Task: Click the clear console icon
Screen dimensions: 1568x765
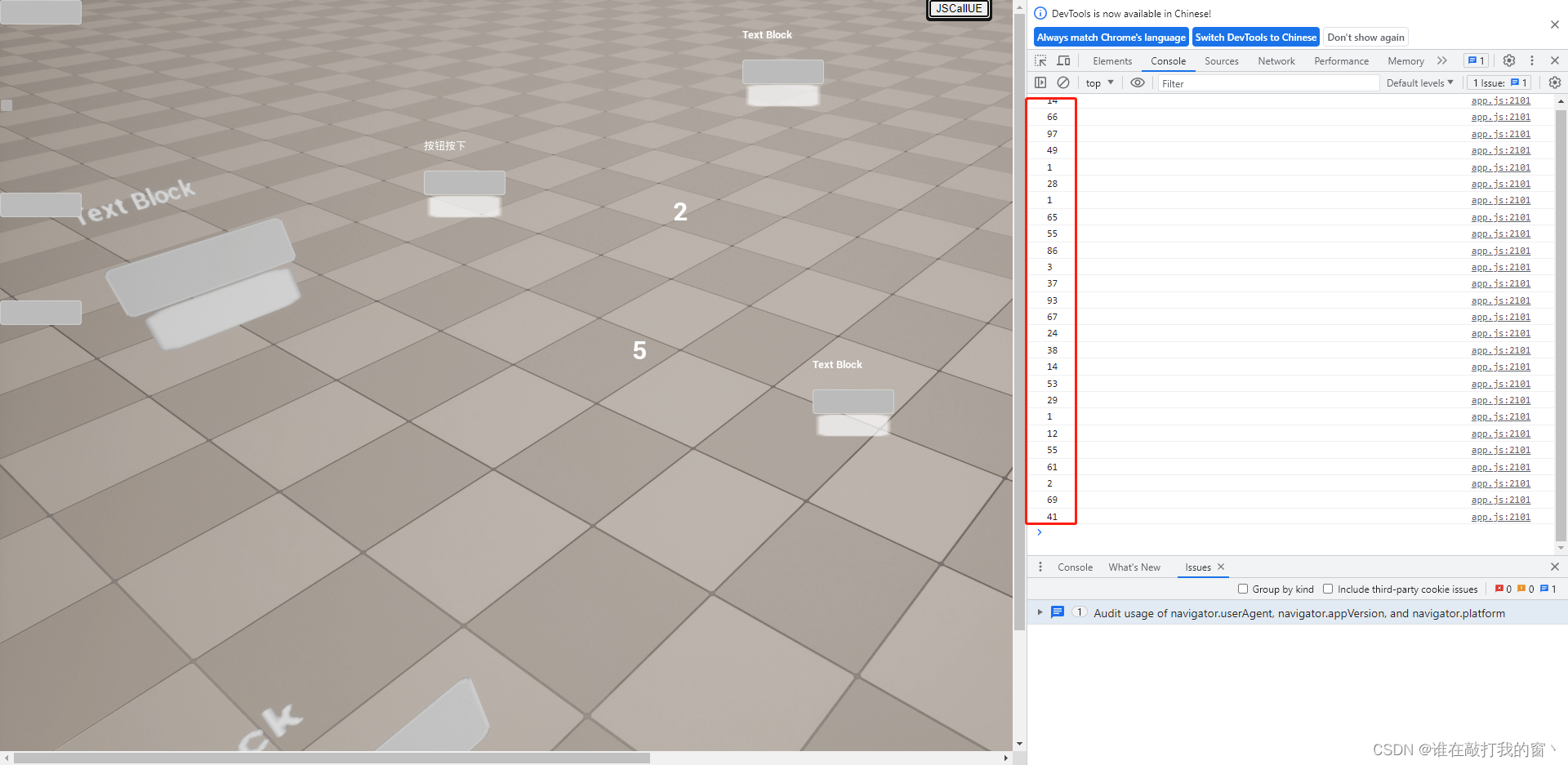Action: pos(1063,82)
